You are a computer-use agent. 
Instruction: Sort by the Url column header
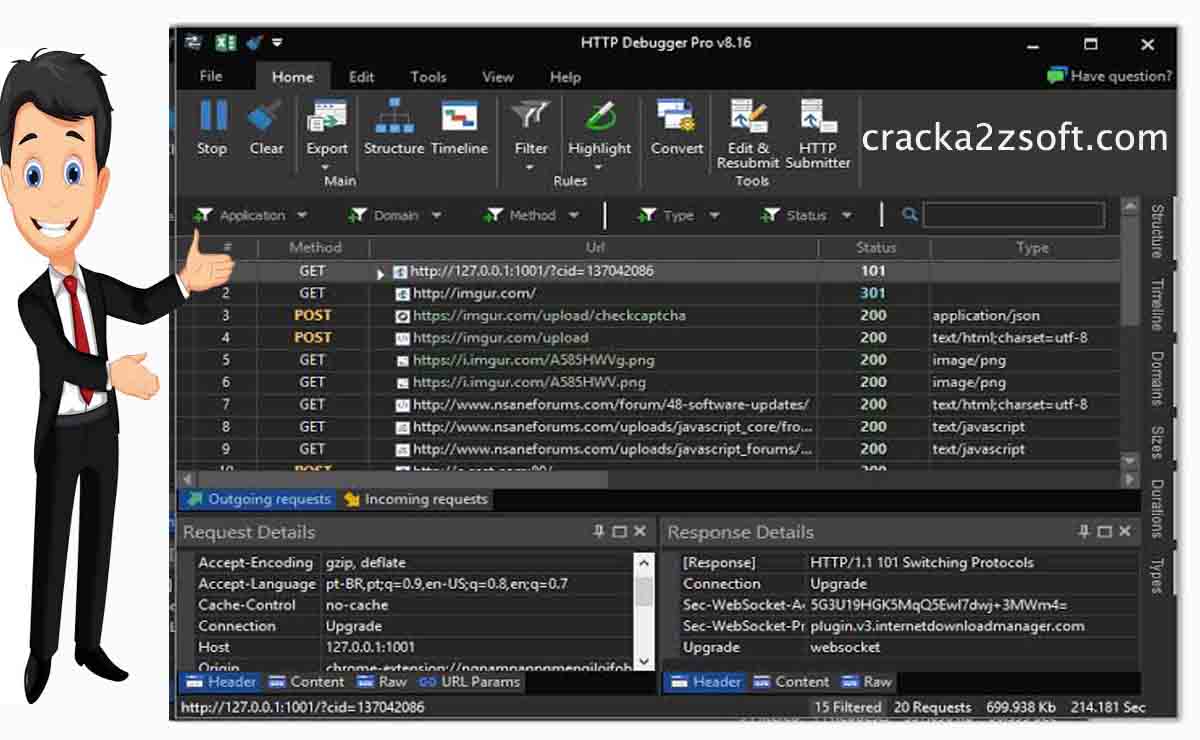(595, 247)
